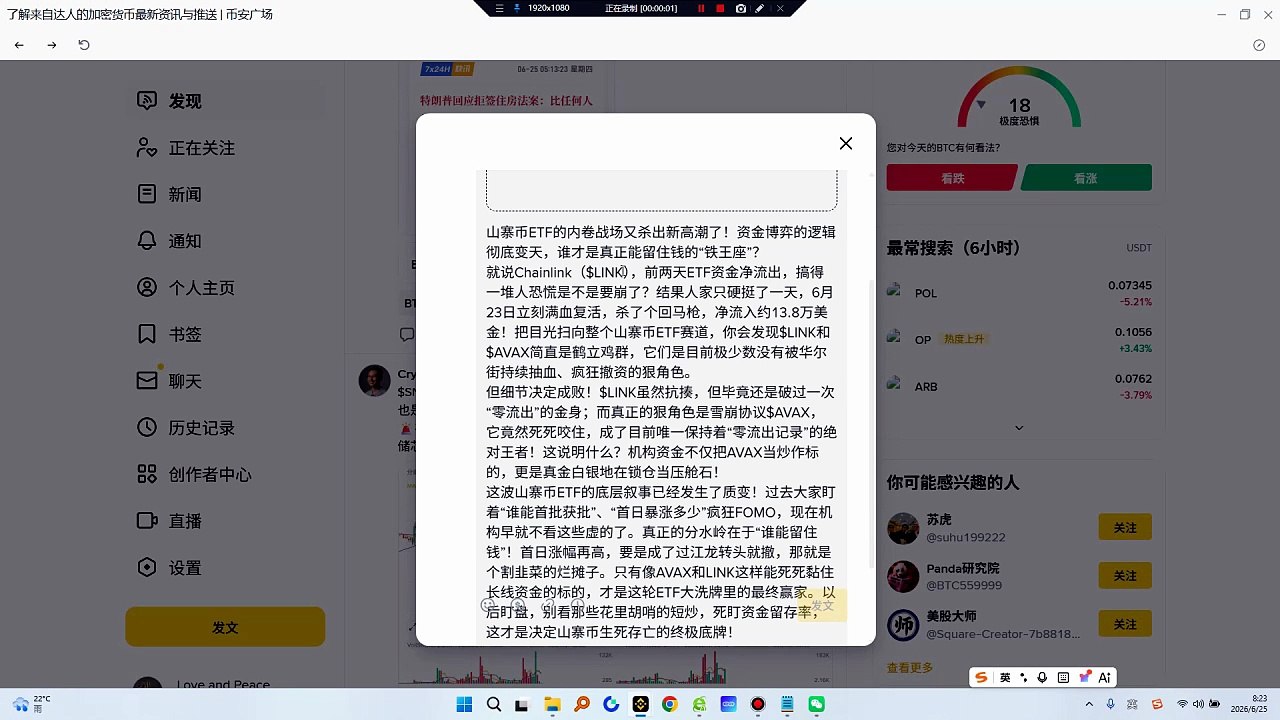Click the popup's vertical scrollbar
Viewport: 1280px width, 720px height.
(871, 423)
